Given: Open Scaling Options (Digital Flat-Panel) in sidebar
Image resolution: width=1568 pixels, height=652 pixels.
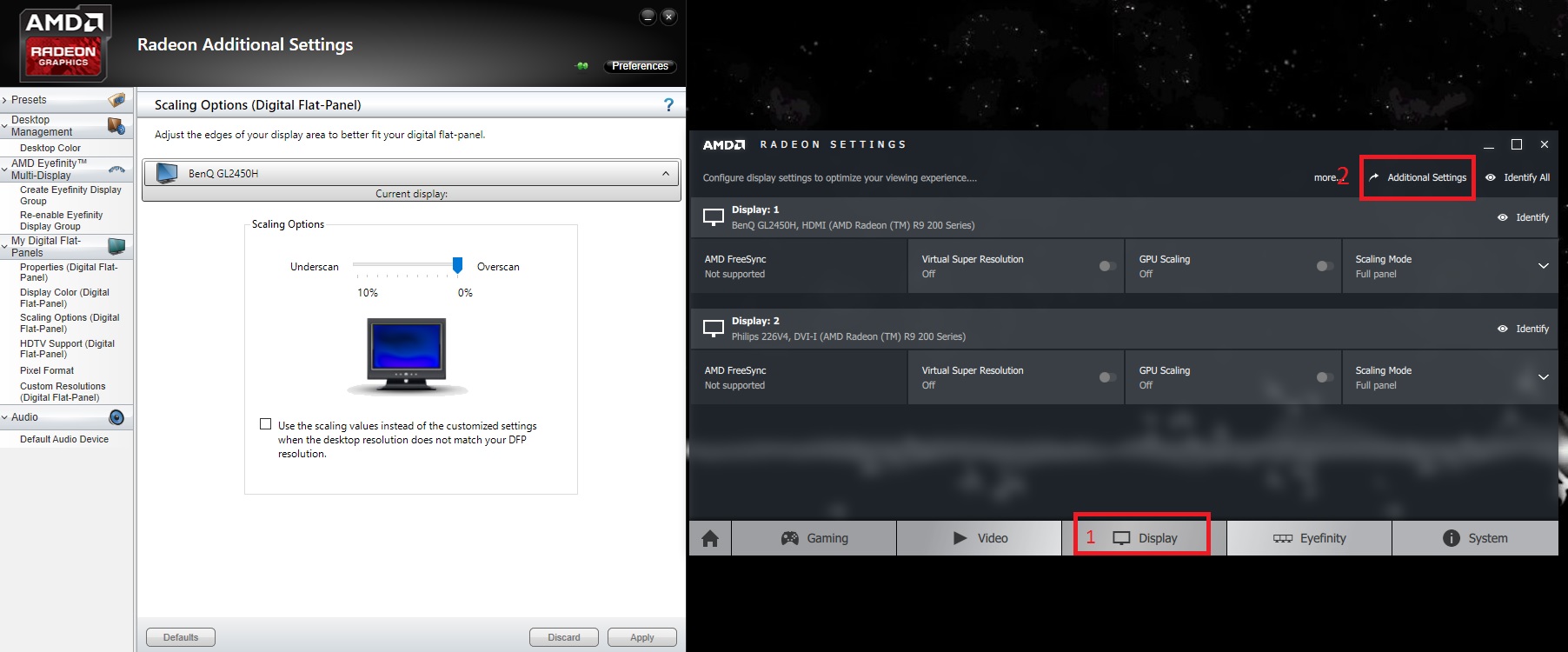Looking at the screenshot, I should coord(70,323).
